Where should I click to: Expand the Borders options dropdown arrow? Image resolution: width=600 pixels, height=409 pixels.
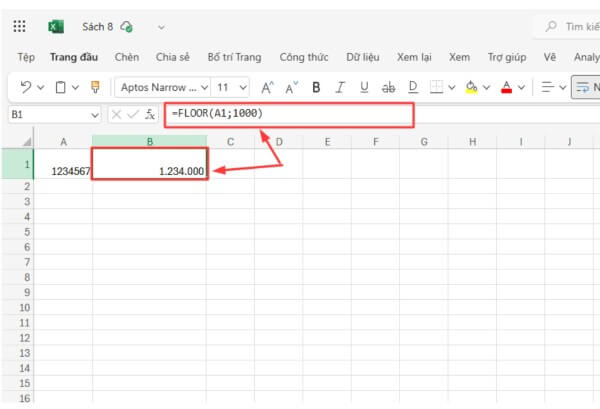[452, 88]
